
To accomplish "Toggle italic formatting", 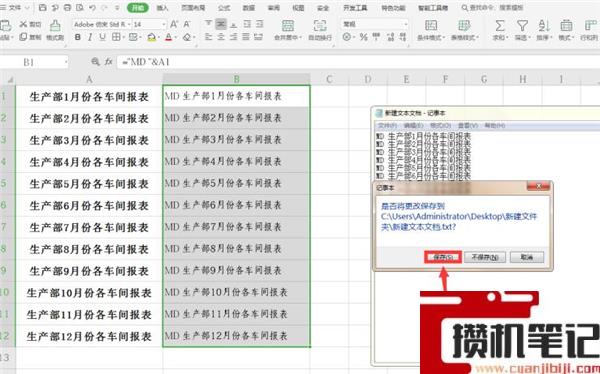I will 90,38.
